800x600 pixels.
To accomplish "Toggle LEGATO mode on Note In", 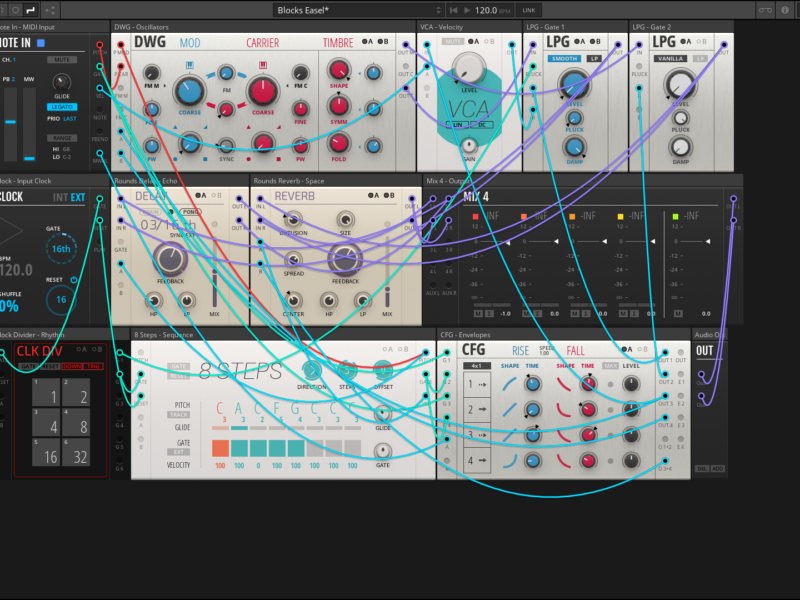I will point(62,107).
